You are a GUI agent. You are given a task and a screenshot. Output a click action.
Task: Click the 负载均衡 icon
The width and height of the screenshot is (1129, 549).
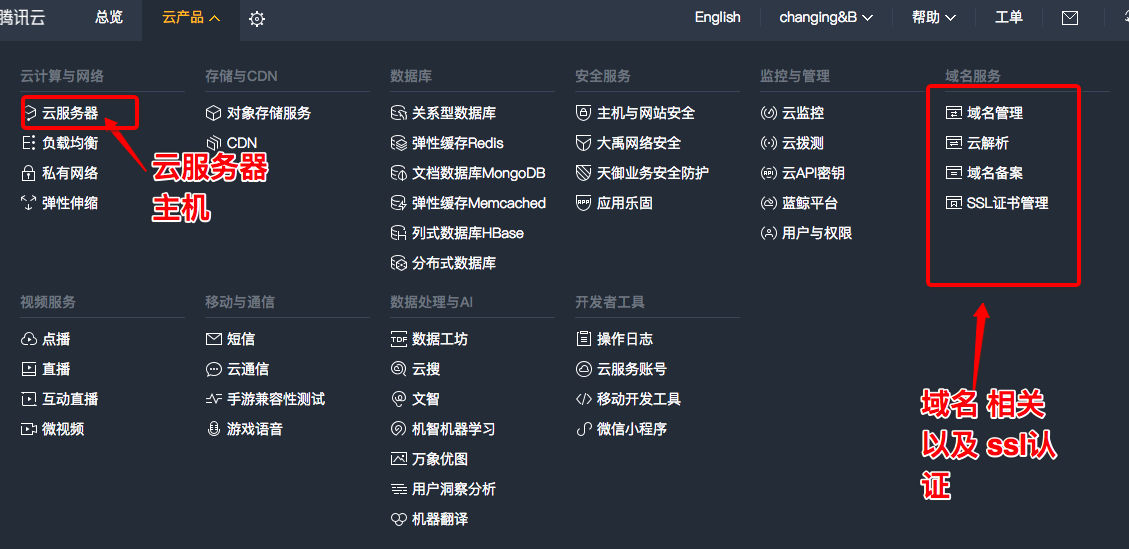pyautogui.click(x=29, y=143)
